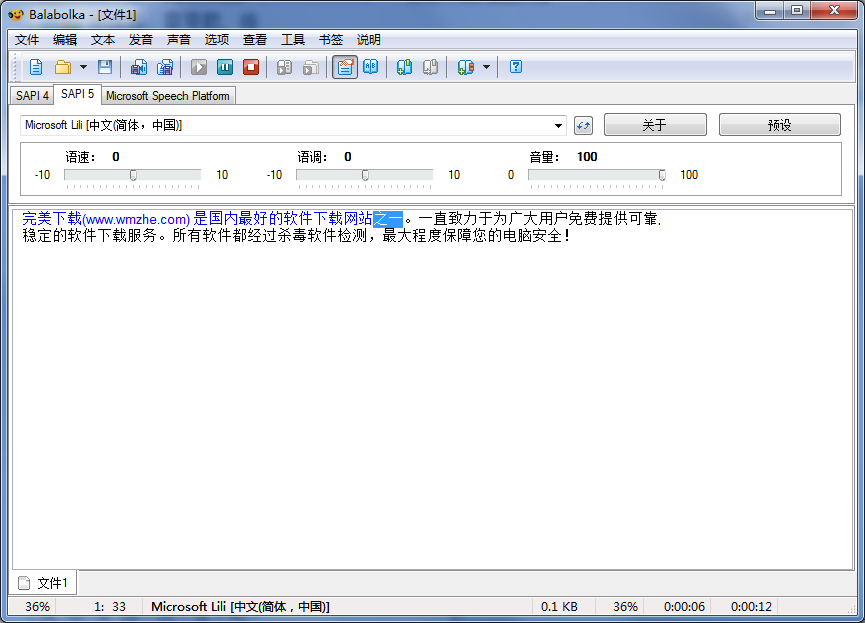Click the refresh voice list icon

coord(583,125)
